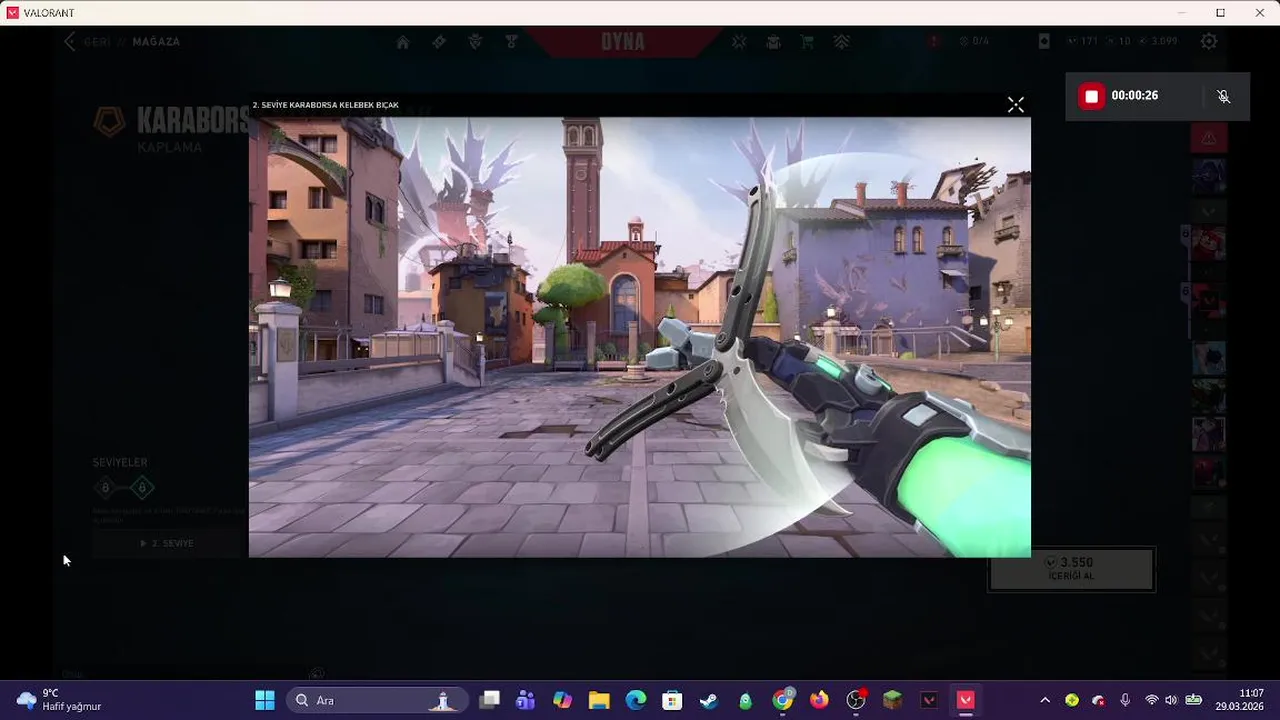Viewport: 1280px width, 720px height.
Task: Open Valorant settings gear
Action: click(x=1209, y=41)
